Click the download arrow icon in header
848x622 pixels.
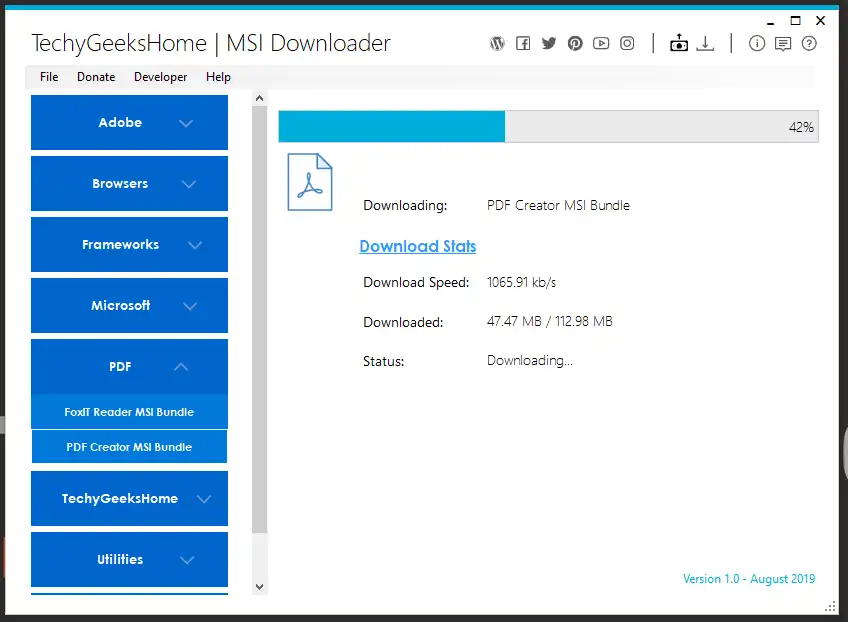coord(705,43)
